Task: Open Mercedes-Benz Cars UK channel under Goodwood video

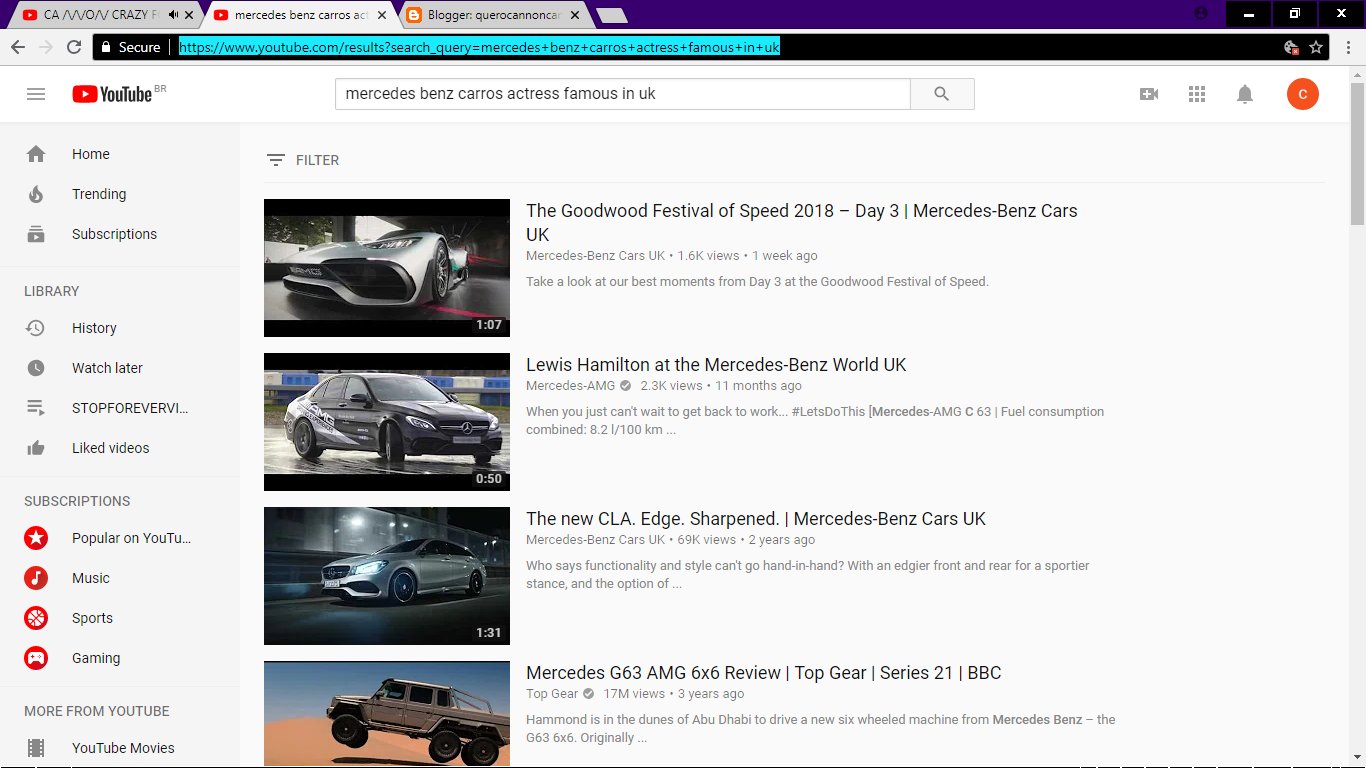Action: 595,256
